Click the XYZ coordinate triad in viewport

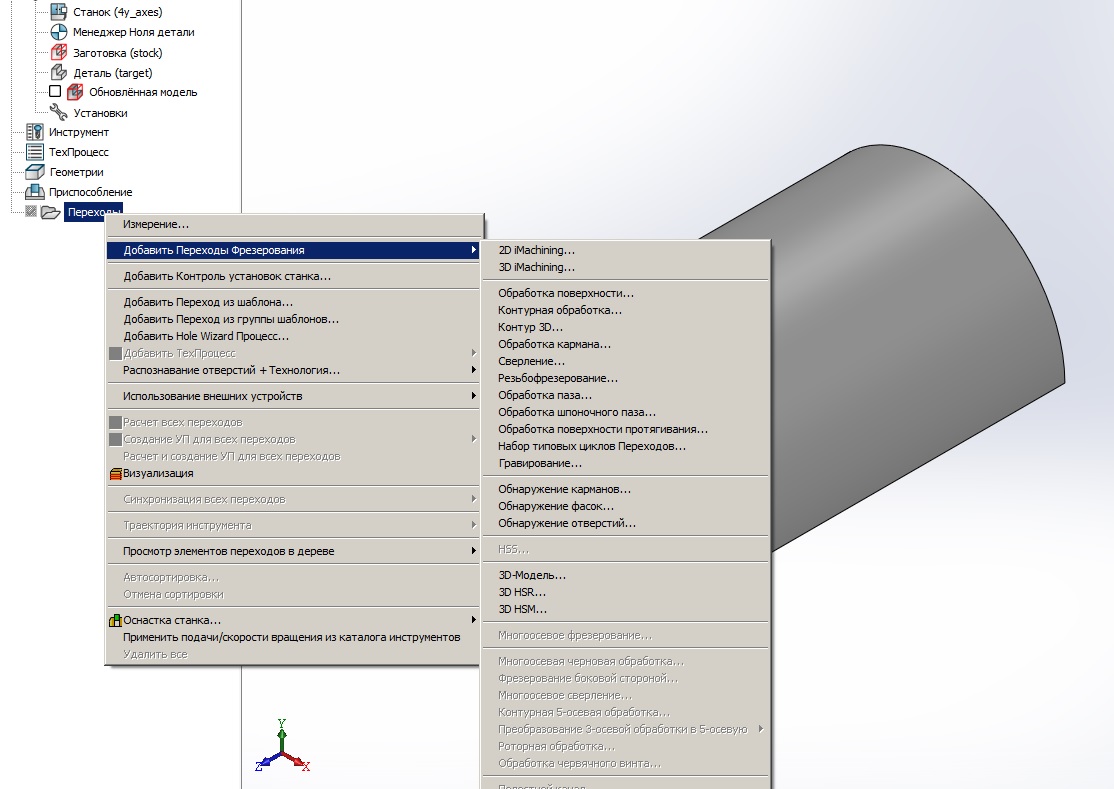tap(283, 746)
